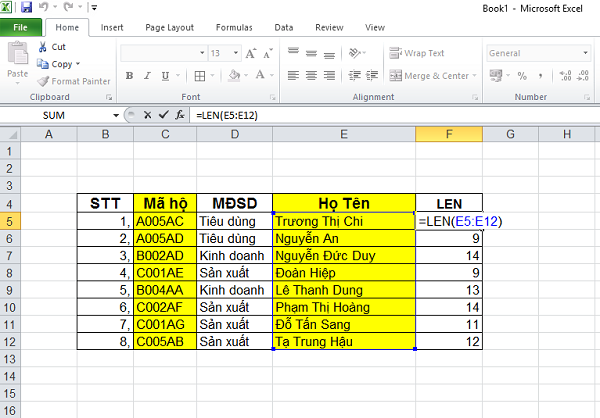
Task: Toggle Italic formatting
Action: 145,75
